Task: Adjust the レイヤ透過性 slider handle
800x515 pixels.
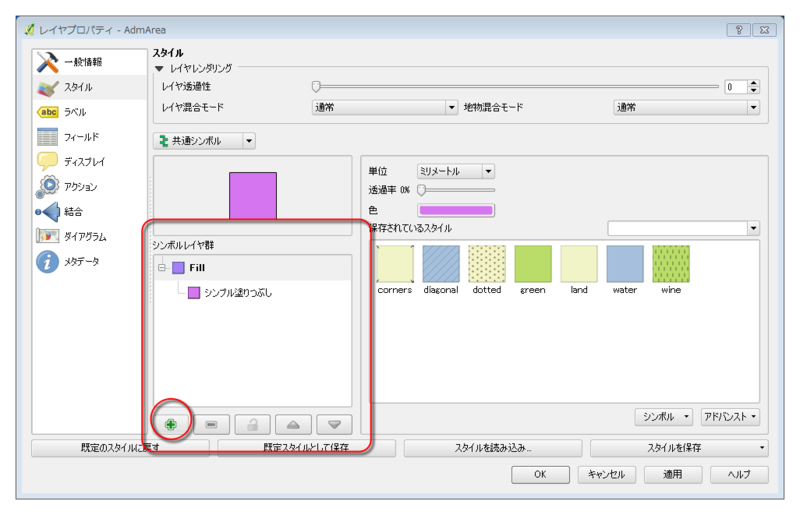Action: pos(316,87)
